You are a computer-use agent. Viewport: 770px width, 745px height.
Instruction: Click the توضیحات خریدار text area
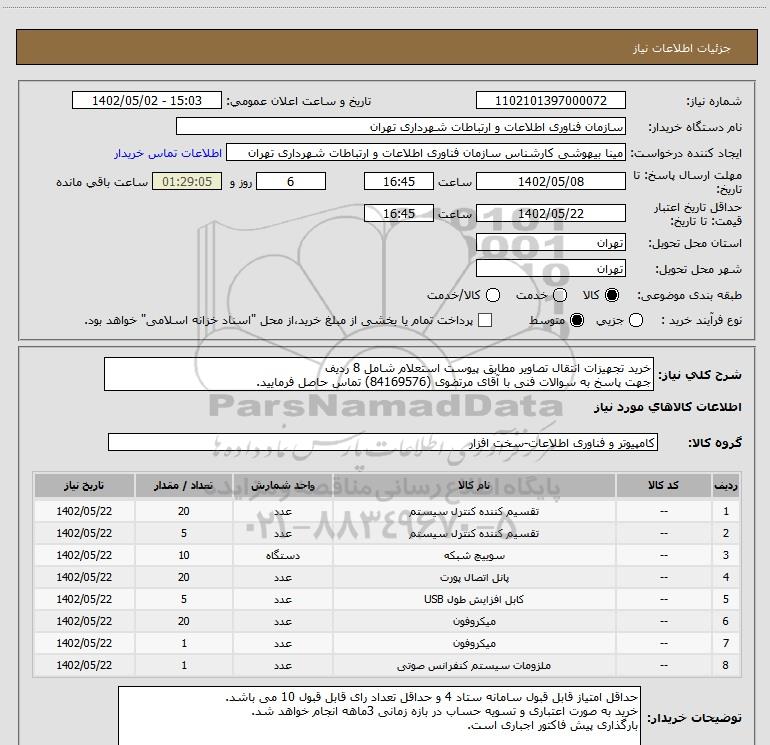coord(380,716)
